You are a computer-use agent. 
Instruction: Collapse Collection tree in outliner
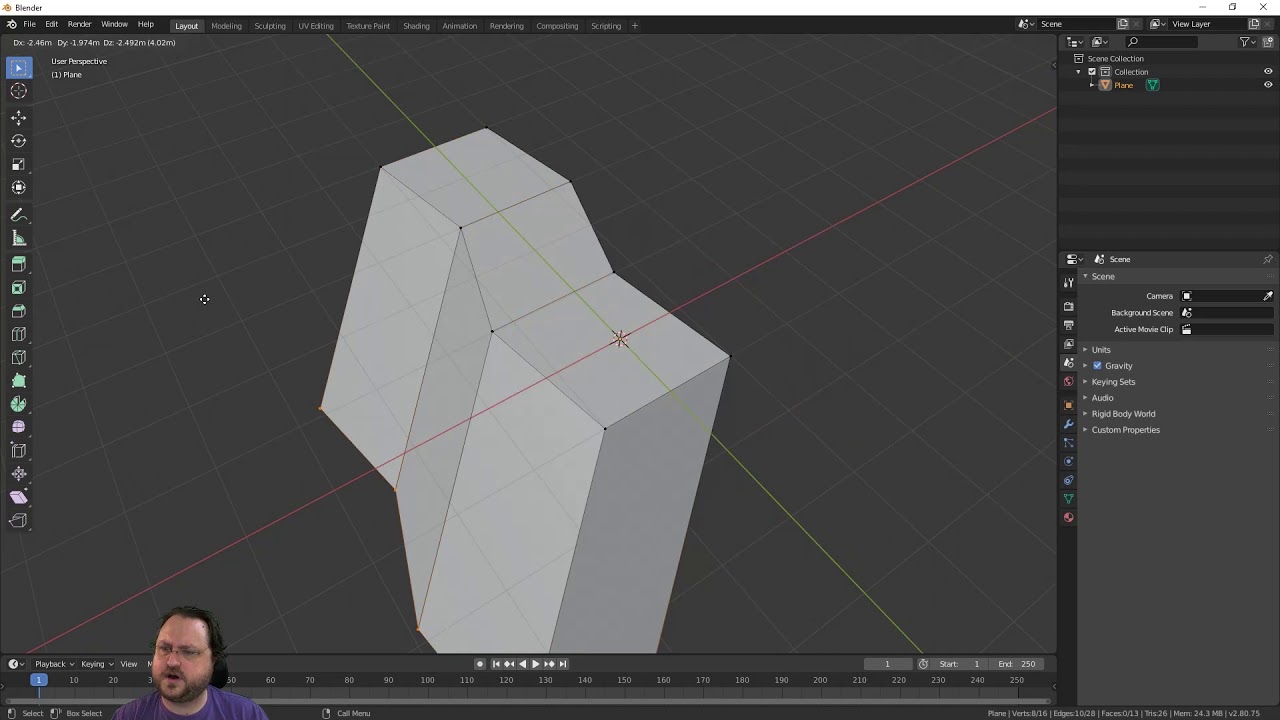[1079, 72]
